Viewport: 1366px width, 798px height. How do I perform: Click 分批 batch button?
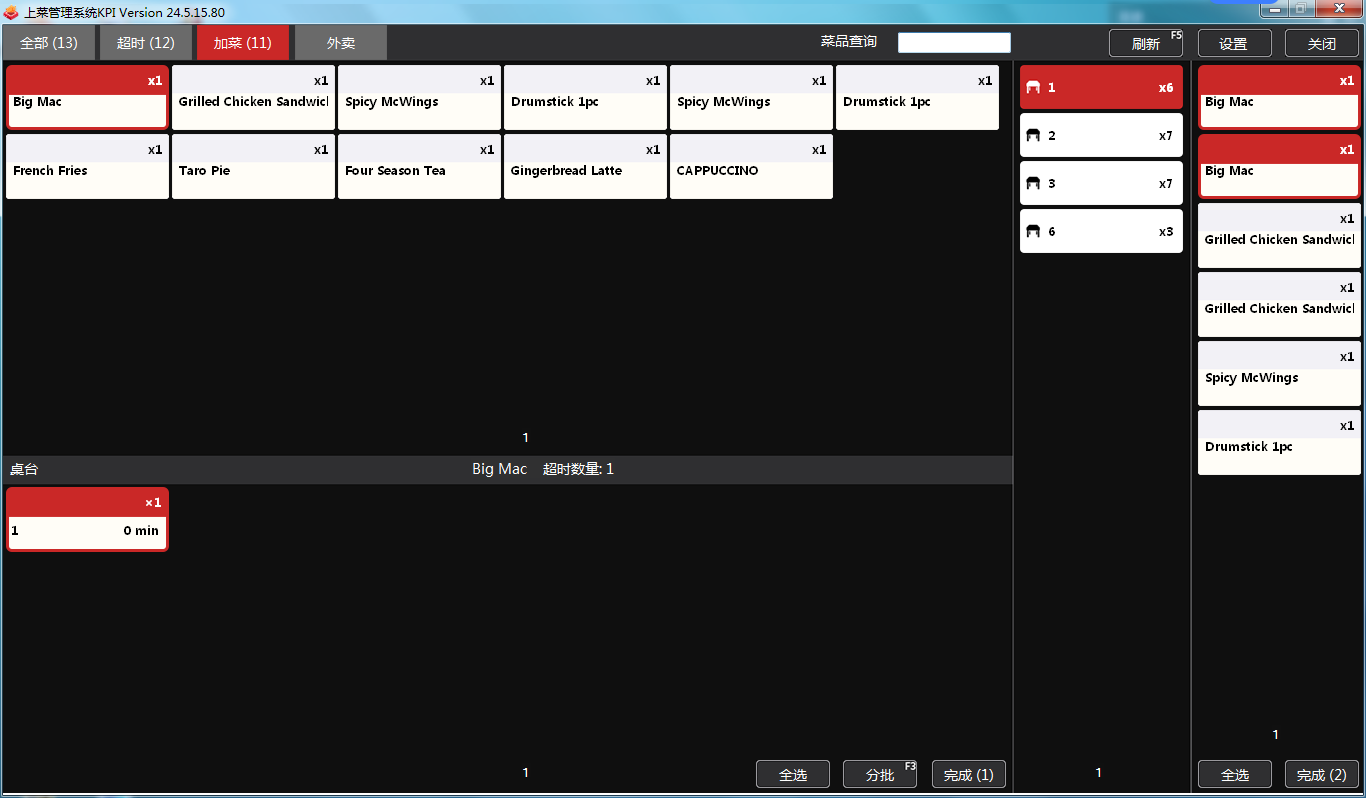(880, 775)
